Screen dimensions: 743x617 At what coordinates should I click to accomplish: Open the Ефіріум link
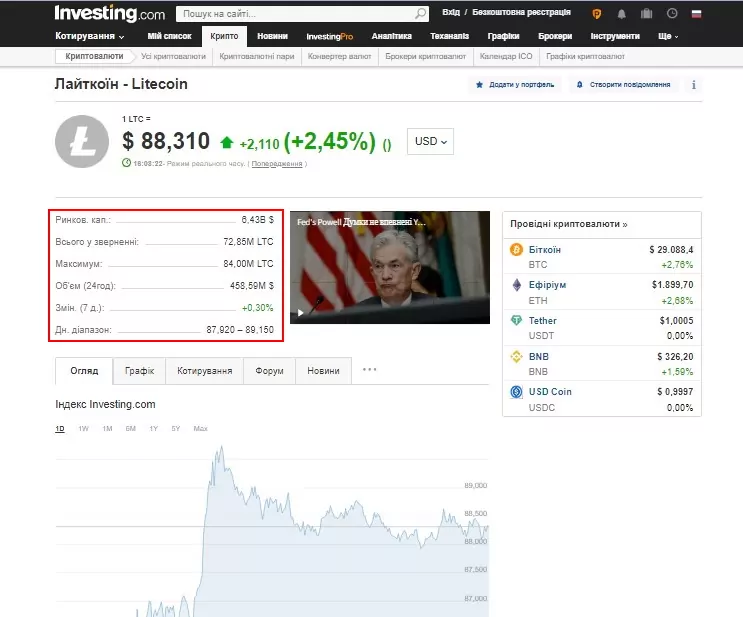(547, 285)
